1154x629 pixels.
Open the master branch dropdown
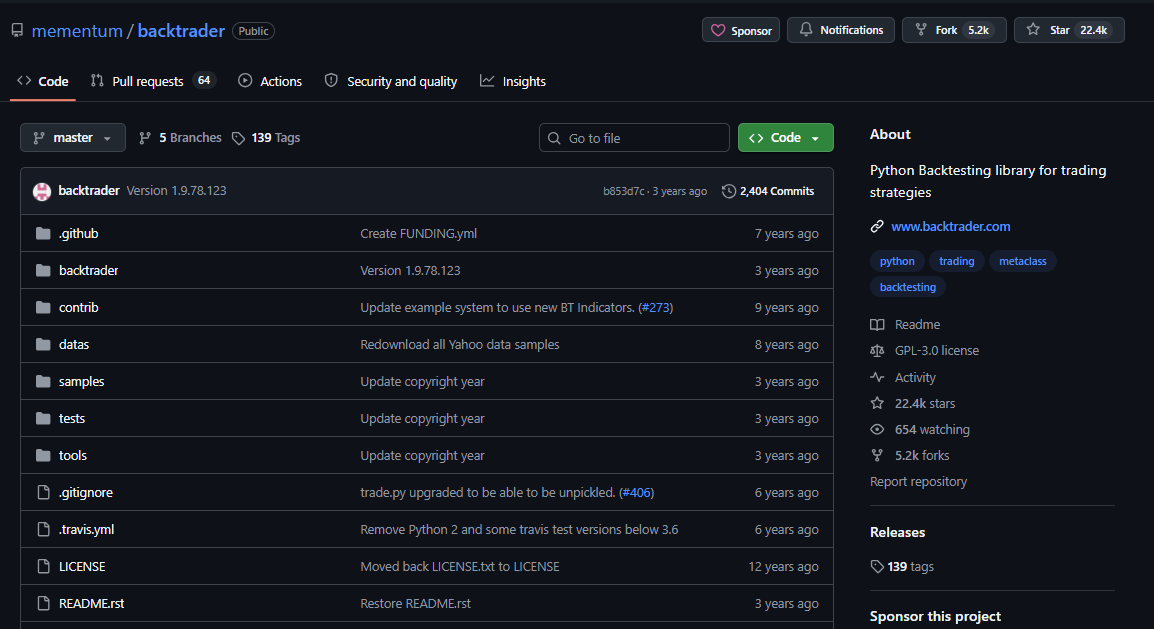73,138
